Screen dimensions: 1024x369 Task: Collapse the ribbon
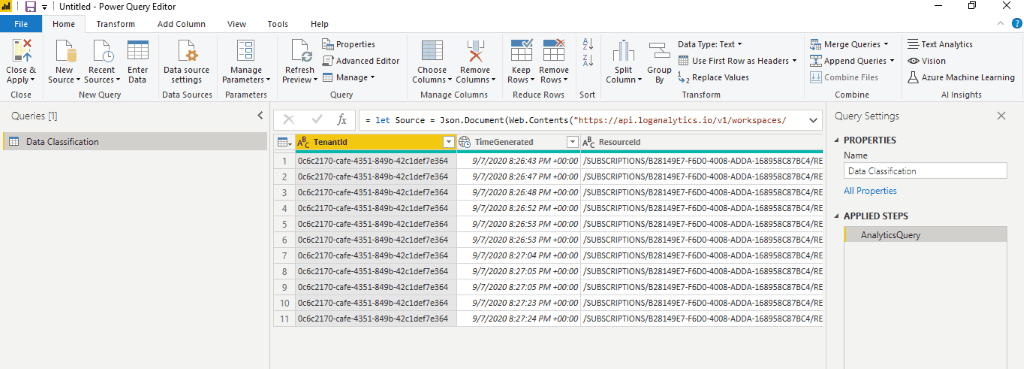pos(999,24)
